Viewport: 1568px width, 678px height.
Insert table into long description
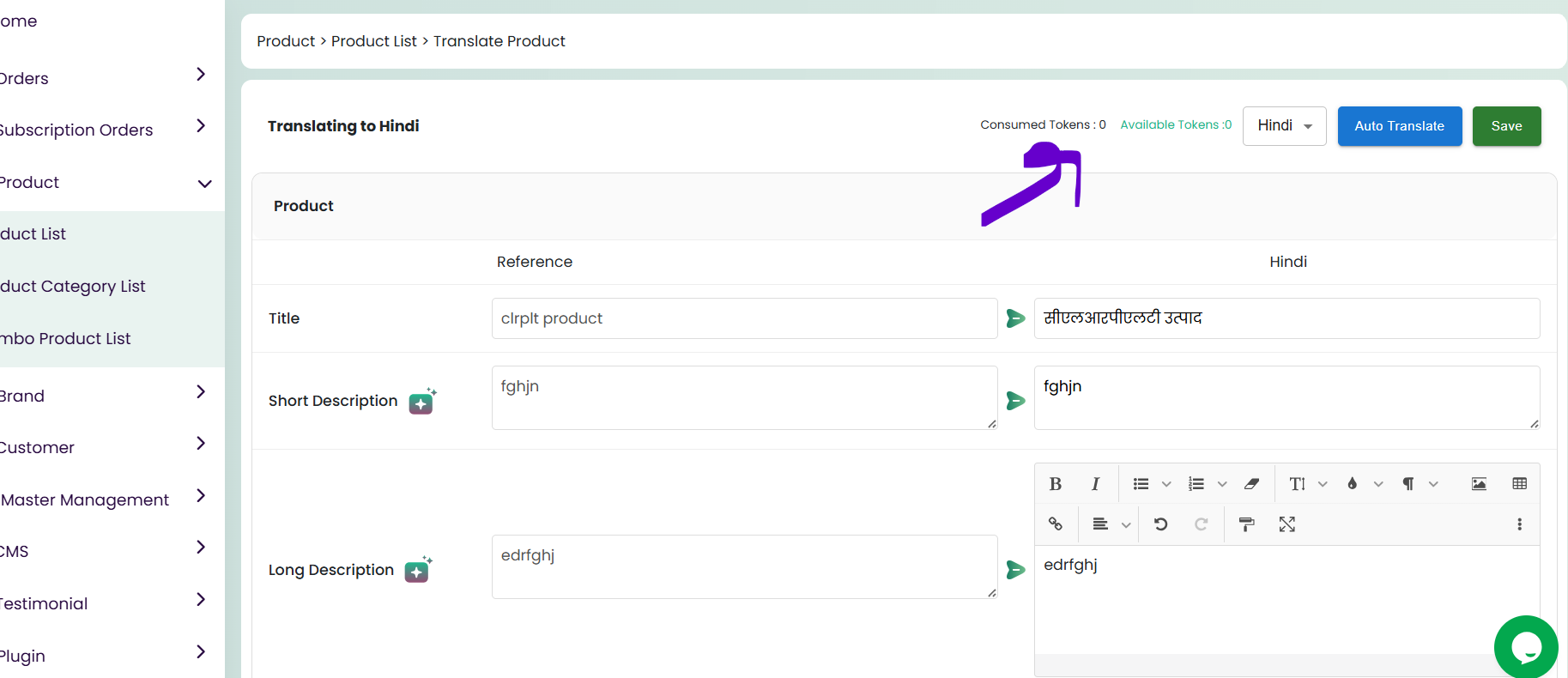pyautogui.click(x=1519, y=484)
